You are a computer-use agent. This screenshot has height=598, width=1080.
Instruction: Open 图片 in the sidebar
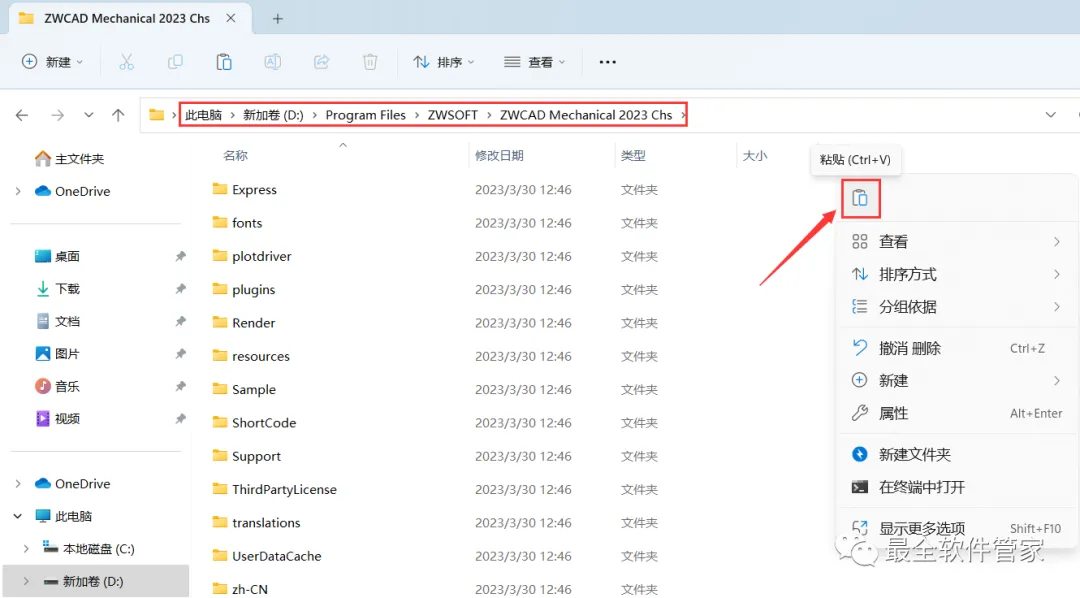tap(57, 353)
